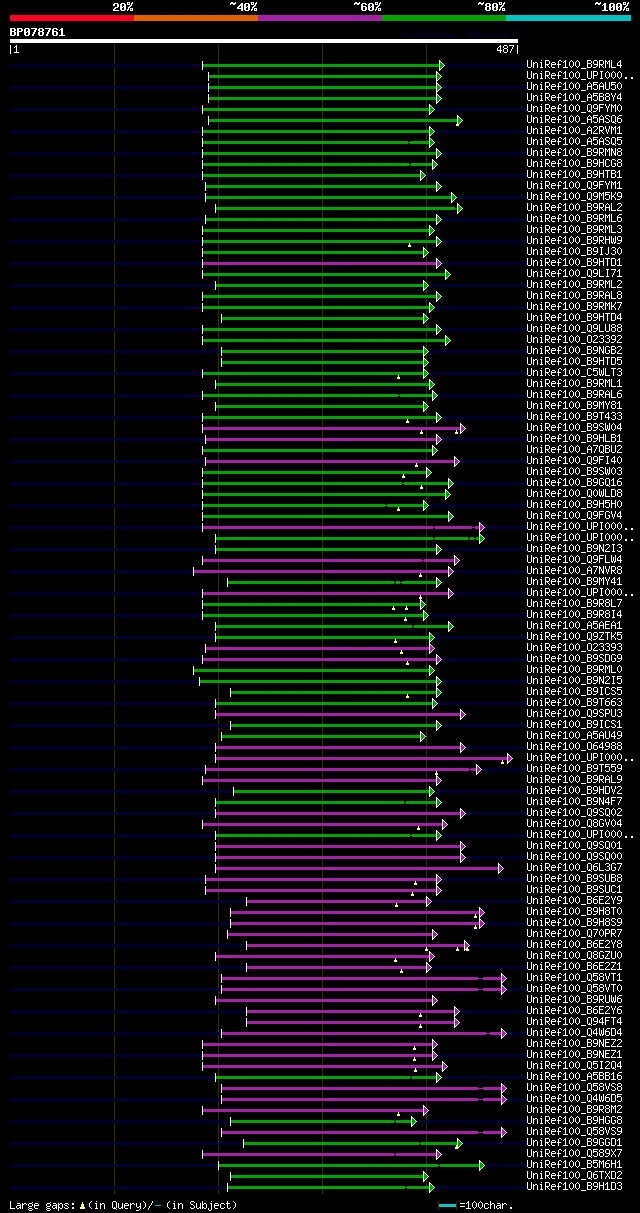The width and height of the screenshot is (640, 1213).
Task: Click the UniRef100_B9RMK7 label
Action: pyautogui.click(x=574, y=307)
